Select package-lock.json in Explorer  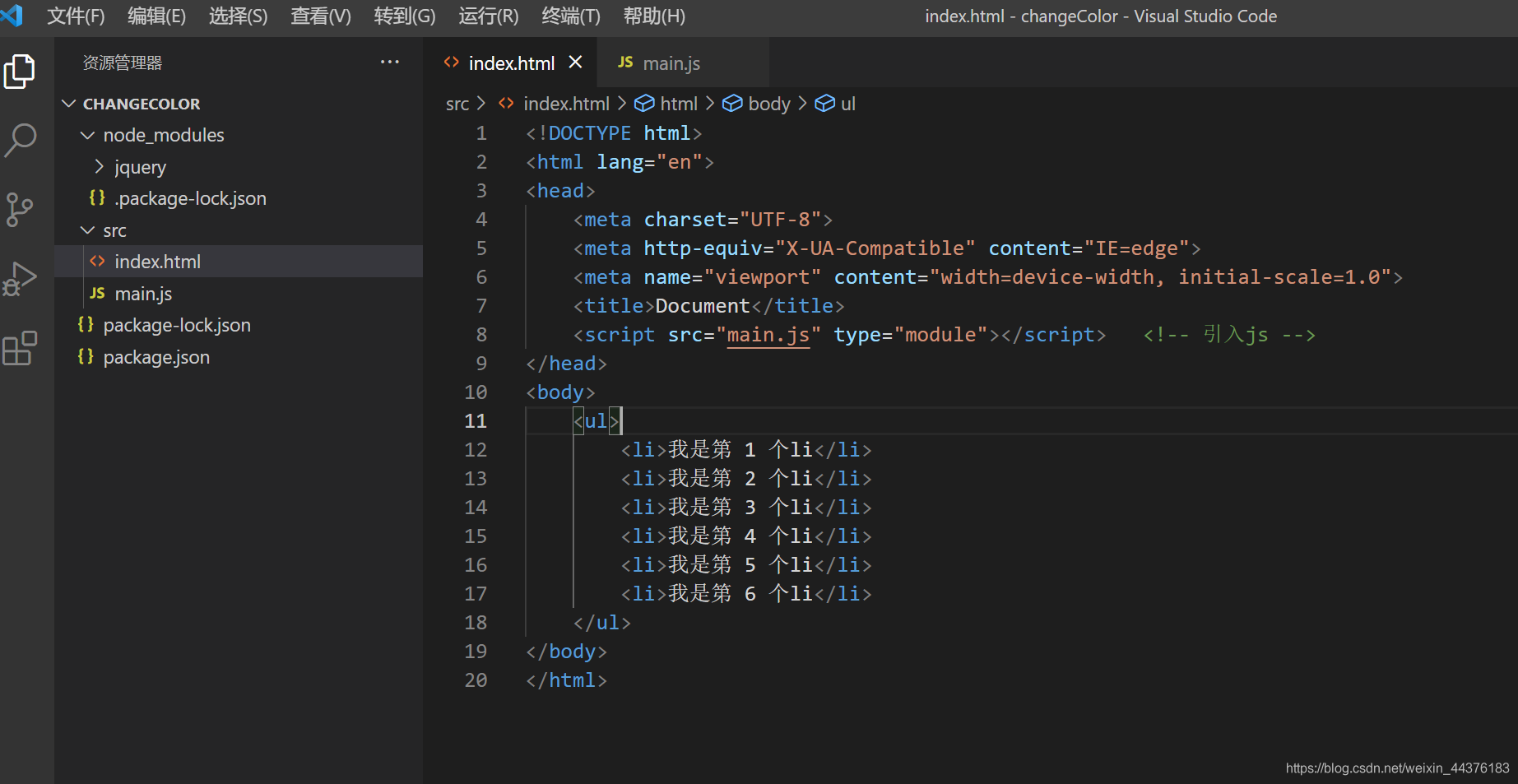coord(177,324)
